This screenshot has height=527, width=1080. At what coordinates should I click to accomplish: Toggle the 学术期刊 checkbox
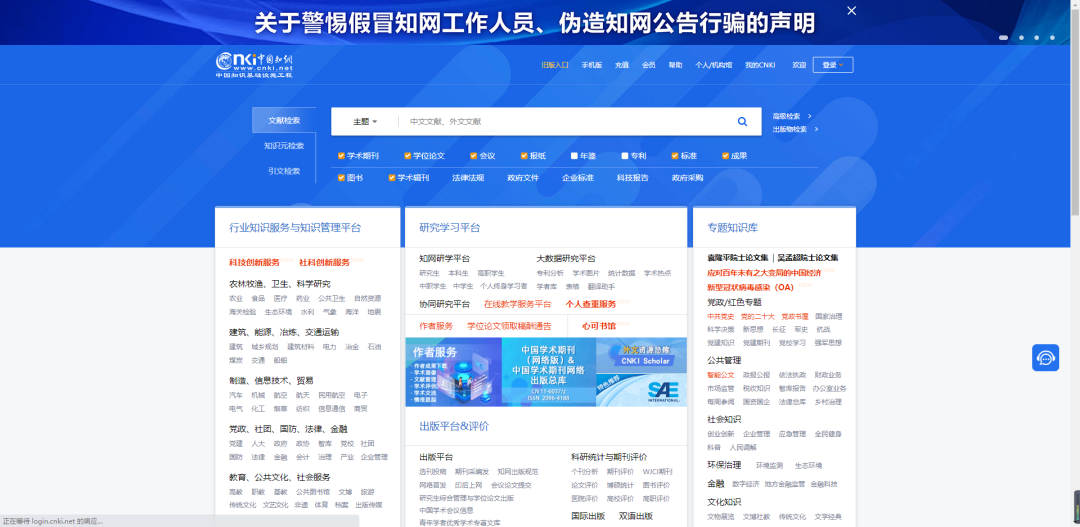pos(341,156)
